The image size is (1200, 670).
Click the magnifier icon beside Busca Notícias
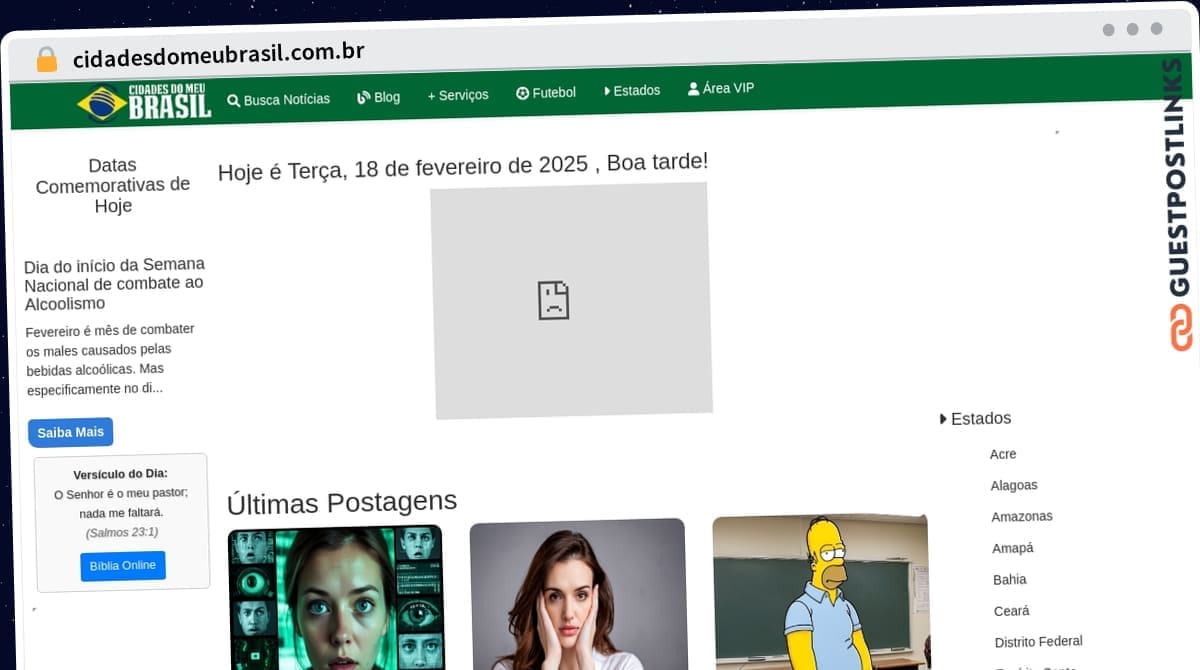(x=233, y=100)
